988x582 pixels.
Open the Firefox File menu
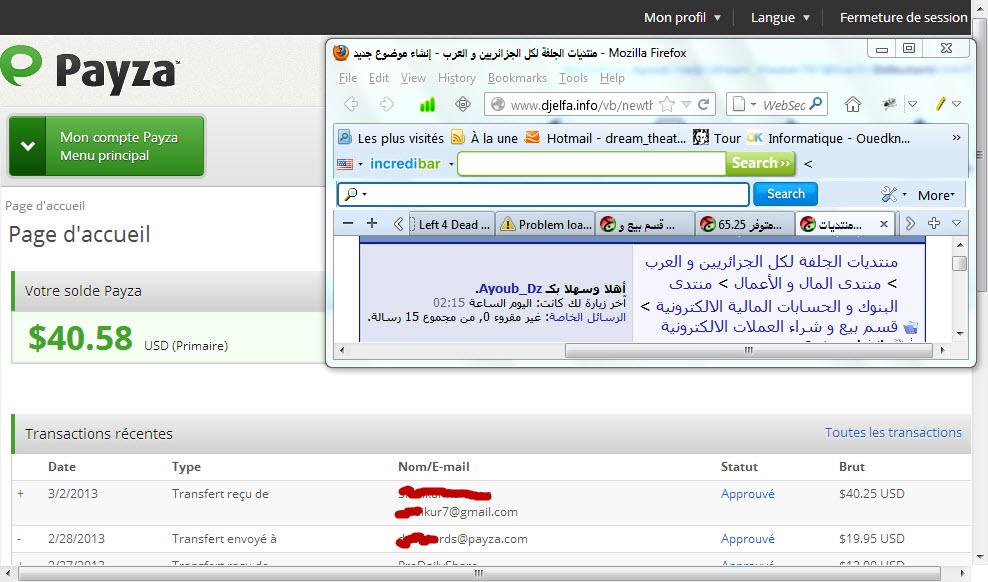[x=348, y=77]
